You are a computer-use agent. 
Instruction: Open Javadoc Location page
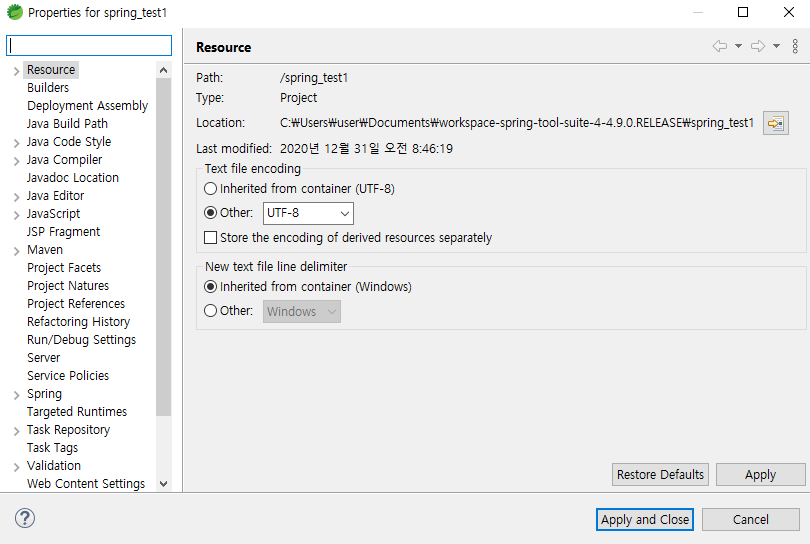(x=73, y=177)
